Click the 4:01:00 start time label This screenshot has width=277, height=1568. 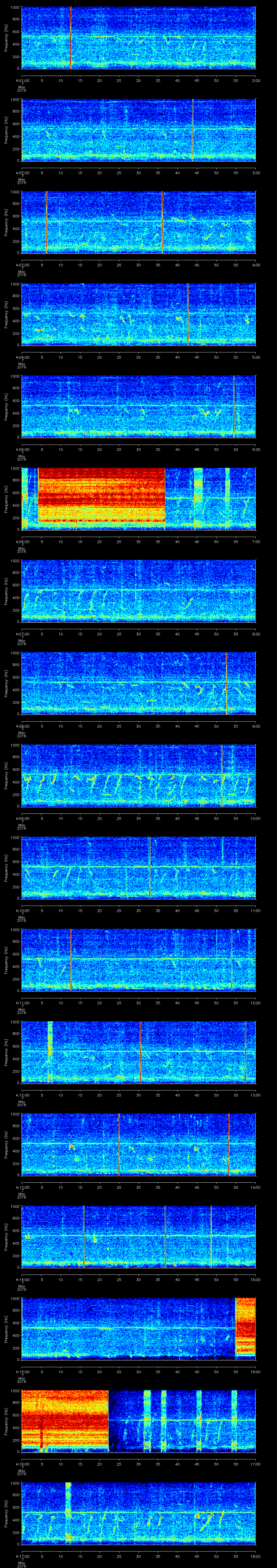(x=22, y=80)
